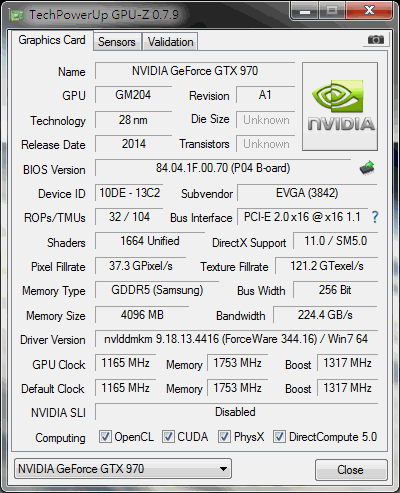This screenshot has width=400, height=493.
Task: Click the GPU Clock row Boost 1317 MHz
Action: pyautogui.click(x=347, y=363)
